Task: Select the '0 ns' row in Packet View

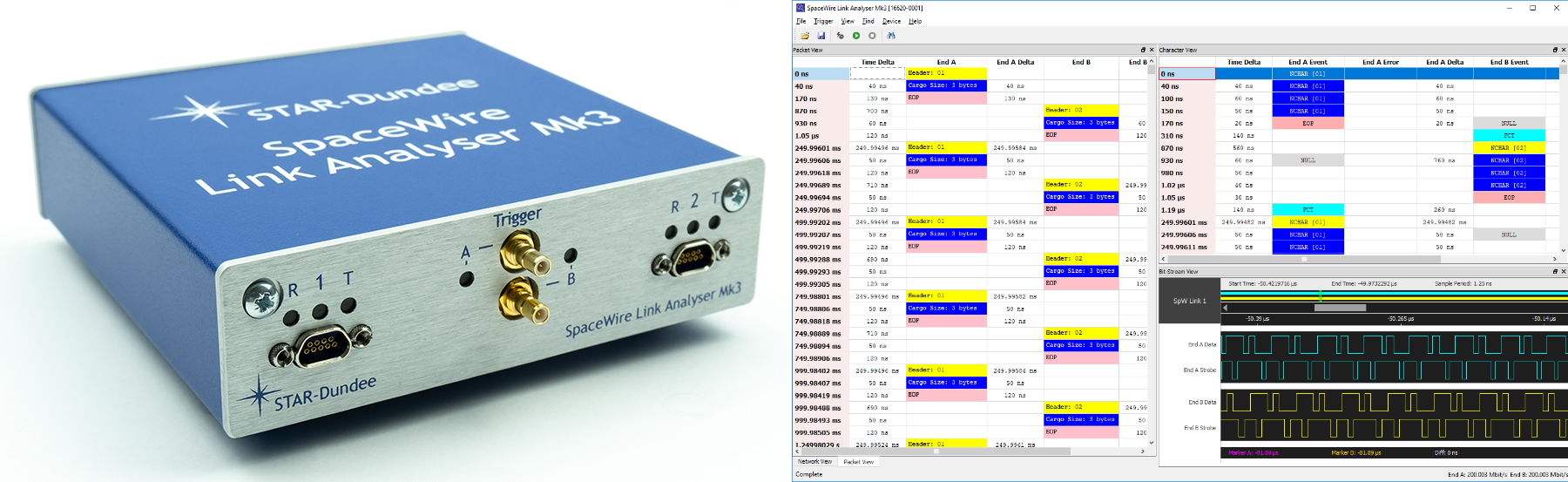Action: pyautogui.click(x=970, y=74)
